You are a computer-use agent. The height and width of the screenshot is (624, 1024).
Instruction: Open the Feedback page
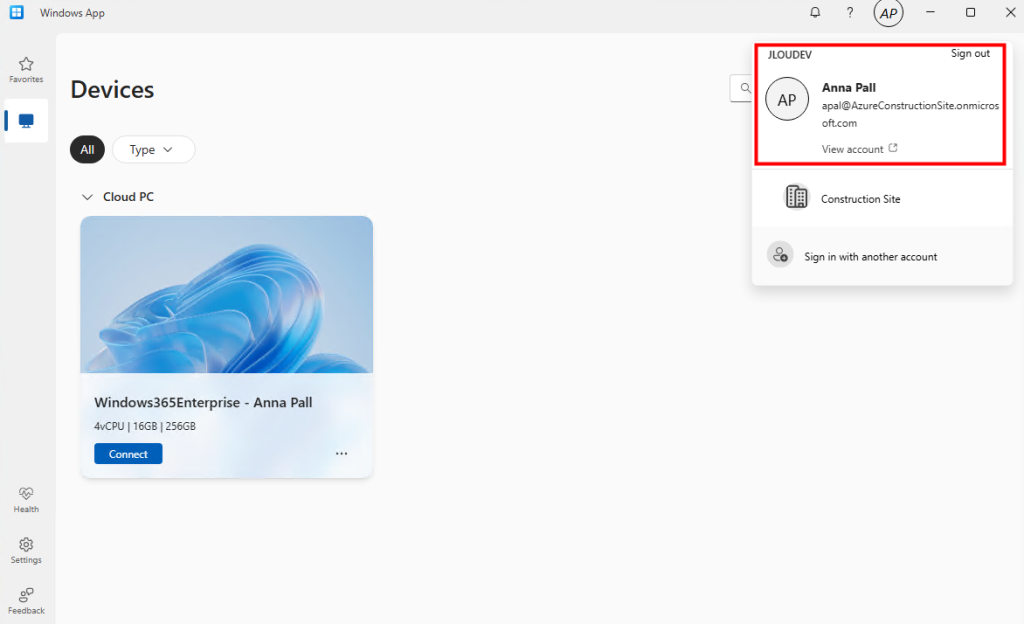(x=26, y=600)
